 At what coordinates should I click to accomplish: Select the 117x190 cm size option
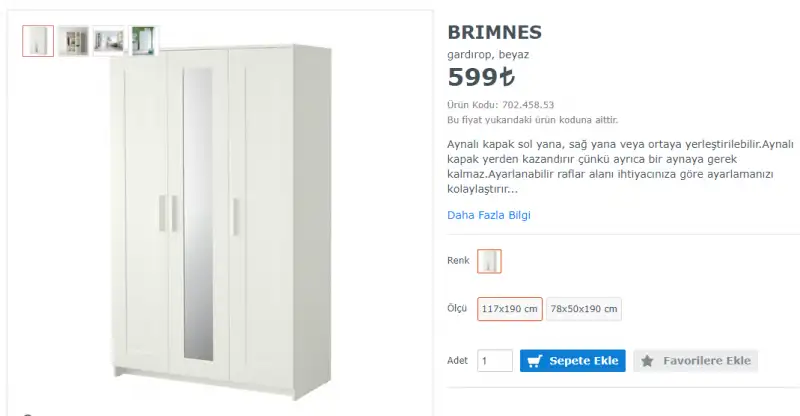click(x=510, y=309)
